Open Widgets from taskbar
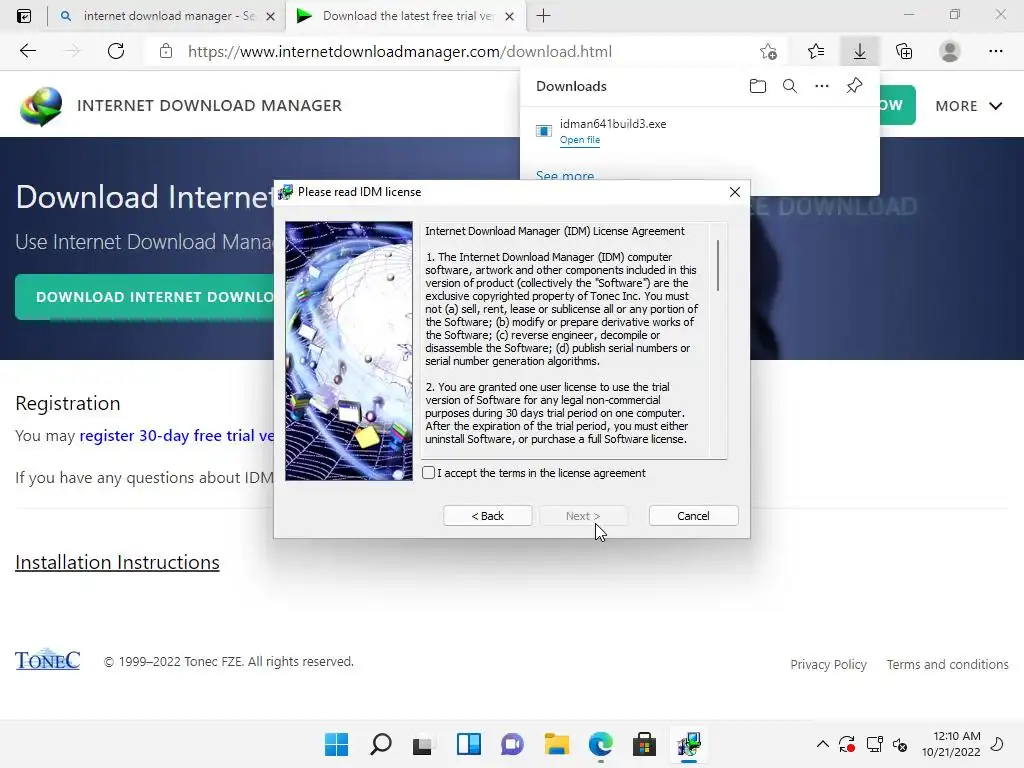Viewport: 1024px width, 768px height. click(x=468, y=744)
